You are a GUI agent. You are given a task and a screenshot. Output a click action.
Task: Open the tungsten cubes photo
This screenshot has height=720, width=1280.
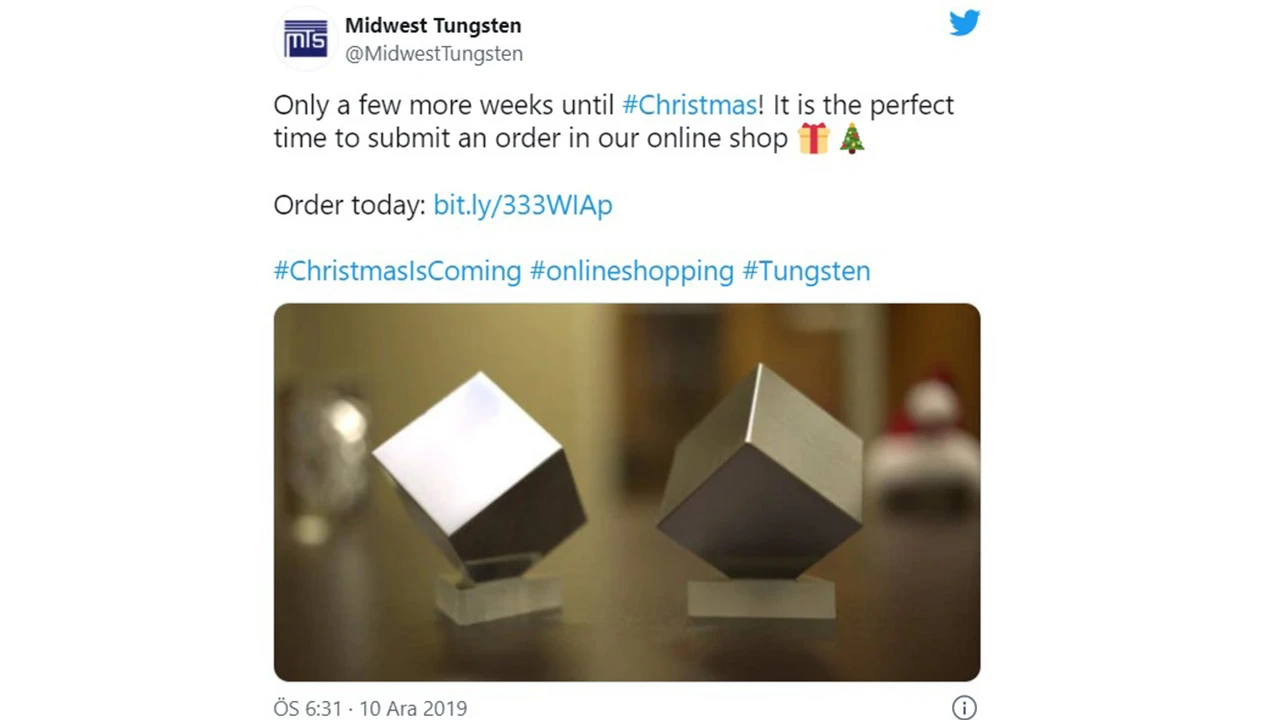[x=627, y=492]
